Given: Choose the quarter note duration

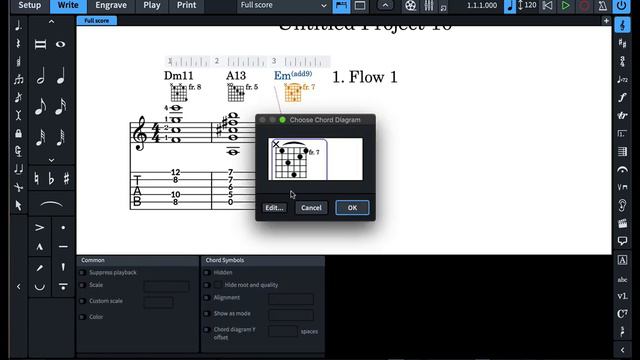Looking at the screenshot, I should tap(60, 76).
